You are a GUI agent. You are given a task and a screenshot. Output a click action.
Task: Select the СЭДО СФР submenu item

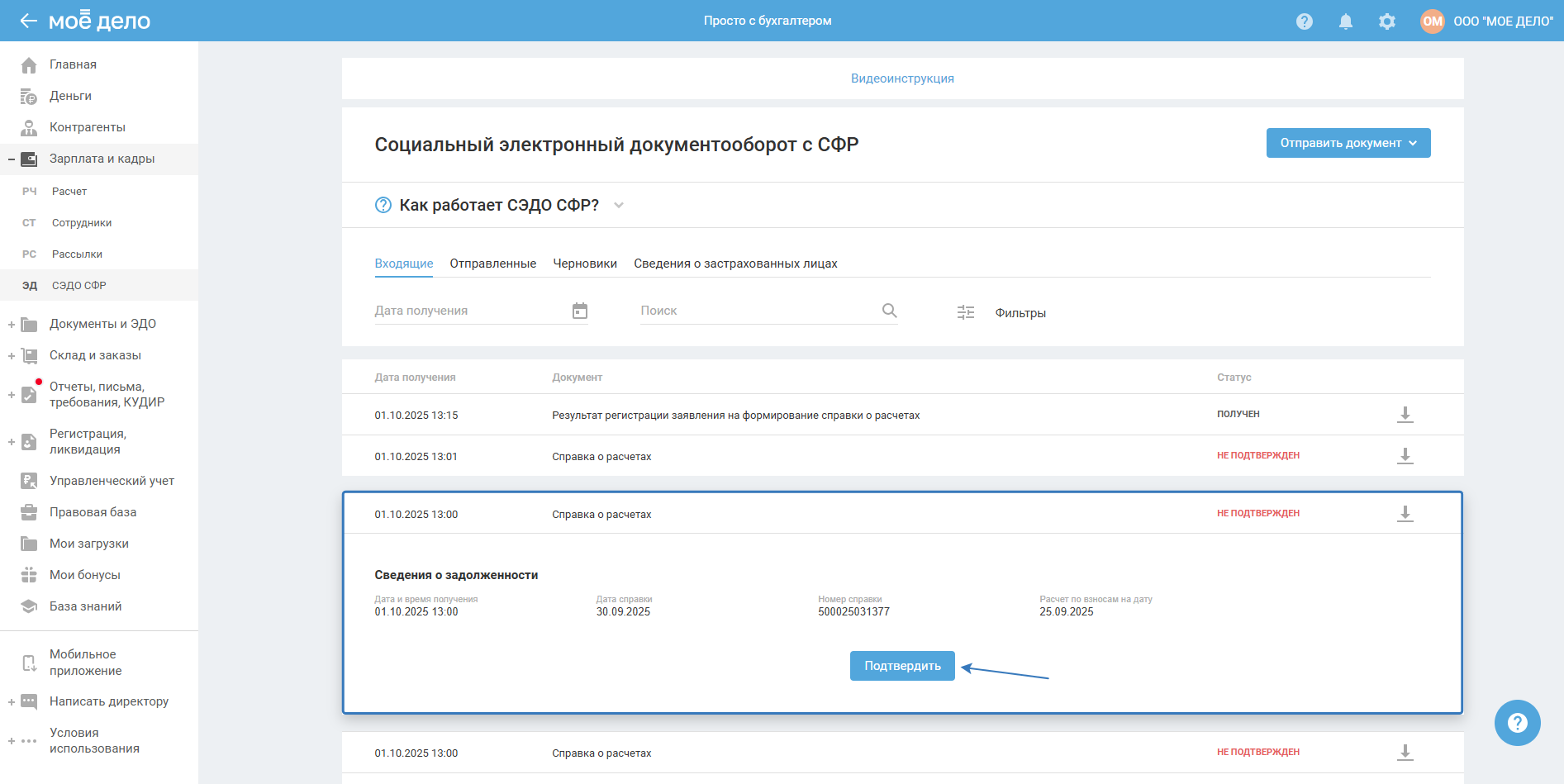tap(99, 286)
